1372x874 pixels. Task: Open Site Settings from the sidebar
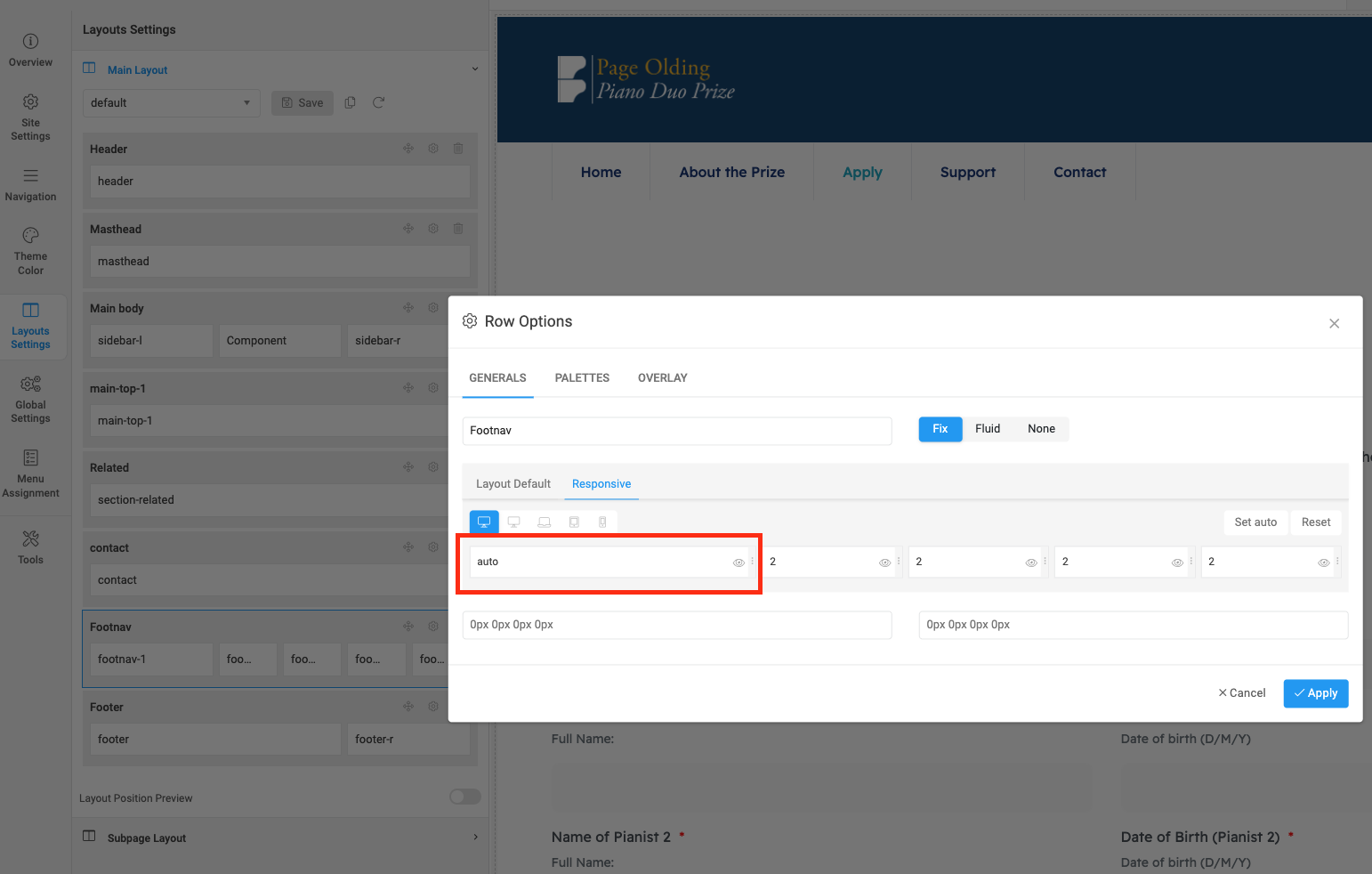tap(30, 117)
